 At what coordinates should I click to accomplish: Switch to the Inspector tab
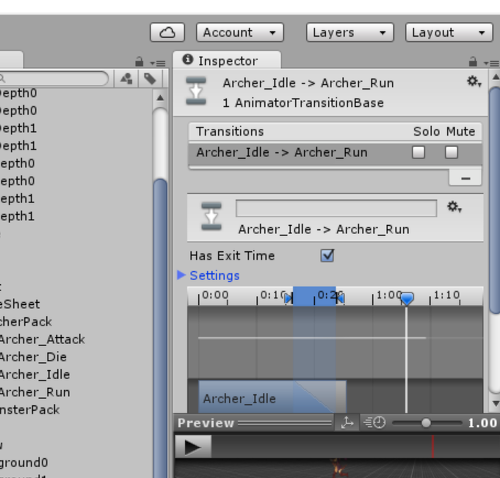(227, 61)
